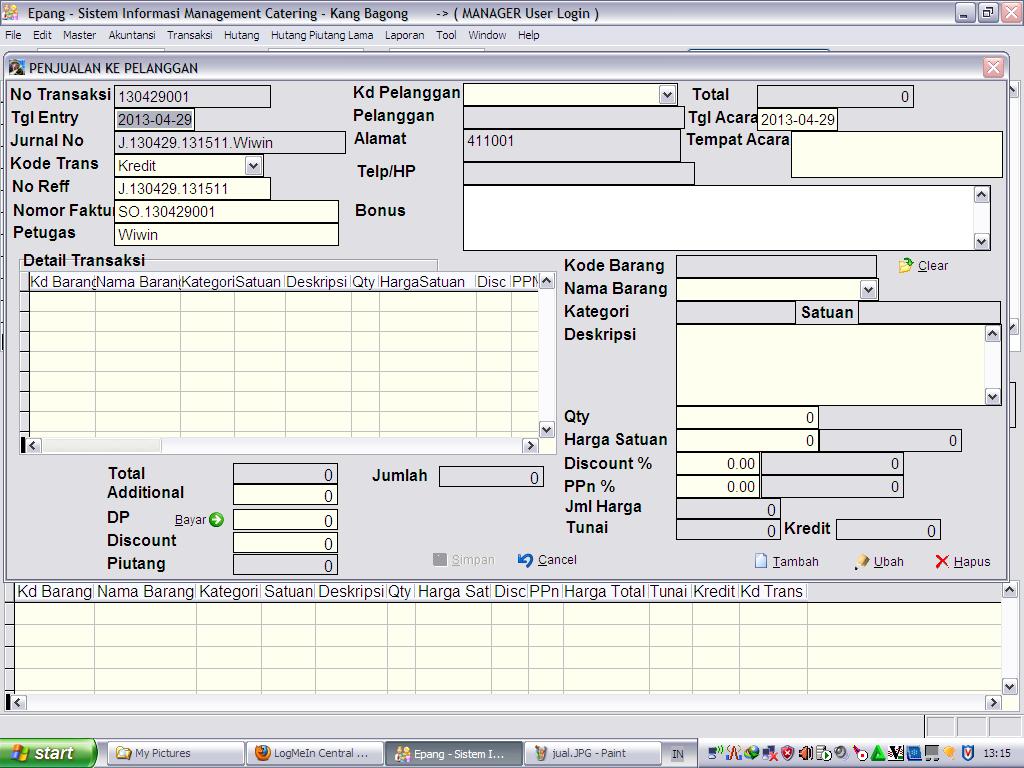This screenshot has height=768, width=1024.
Task: Click the green Bayar arrow icon
Action: coord(216,520)
